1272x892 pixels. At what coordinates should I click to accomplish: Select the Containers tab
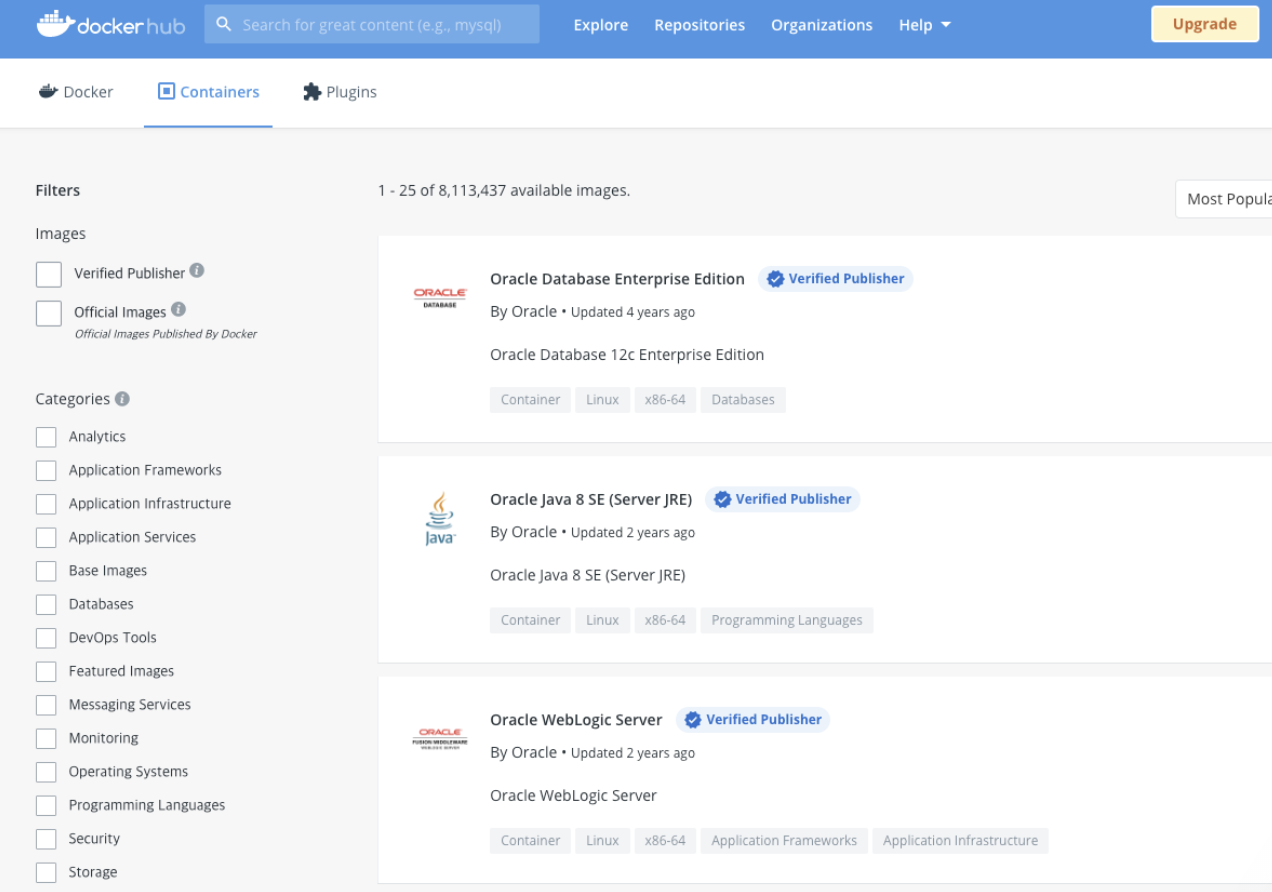(208, 92)
